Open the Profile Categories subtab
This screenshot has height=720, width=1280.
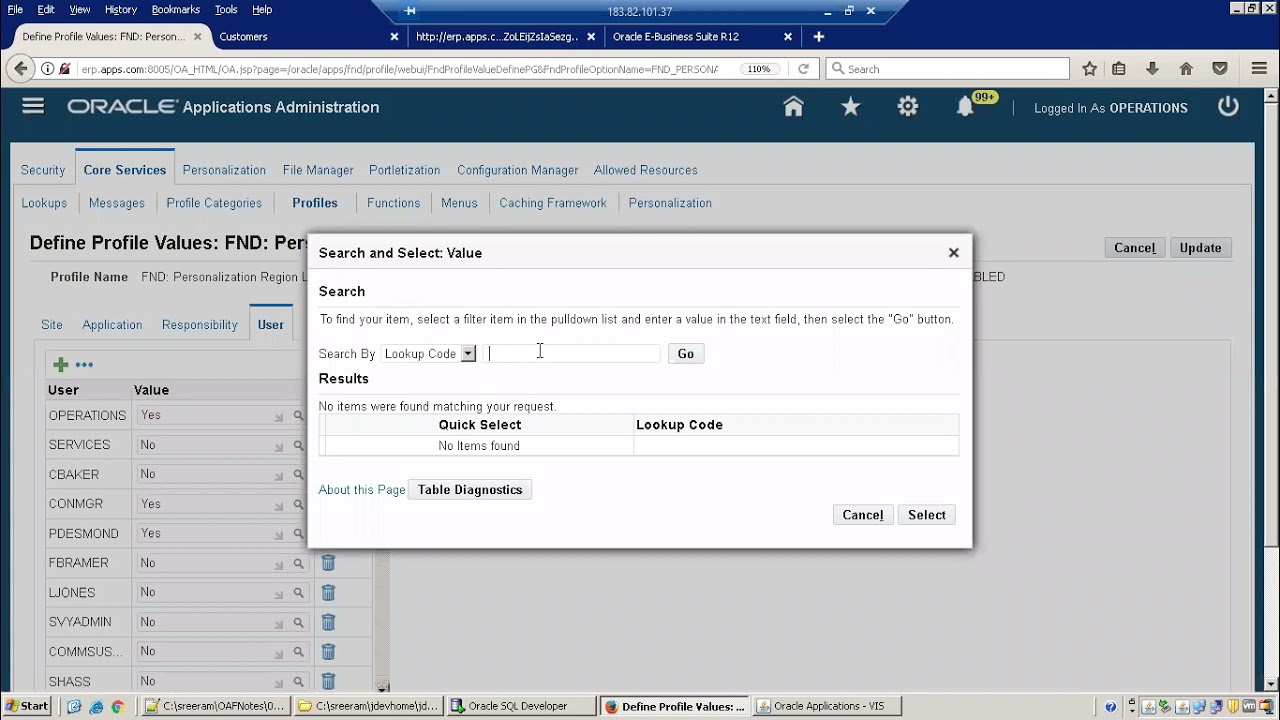214,203
